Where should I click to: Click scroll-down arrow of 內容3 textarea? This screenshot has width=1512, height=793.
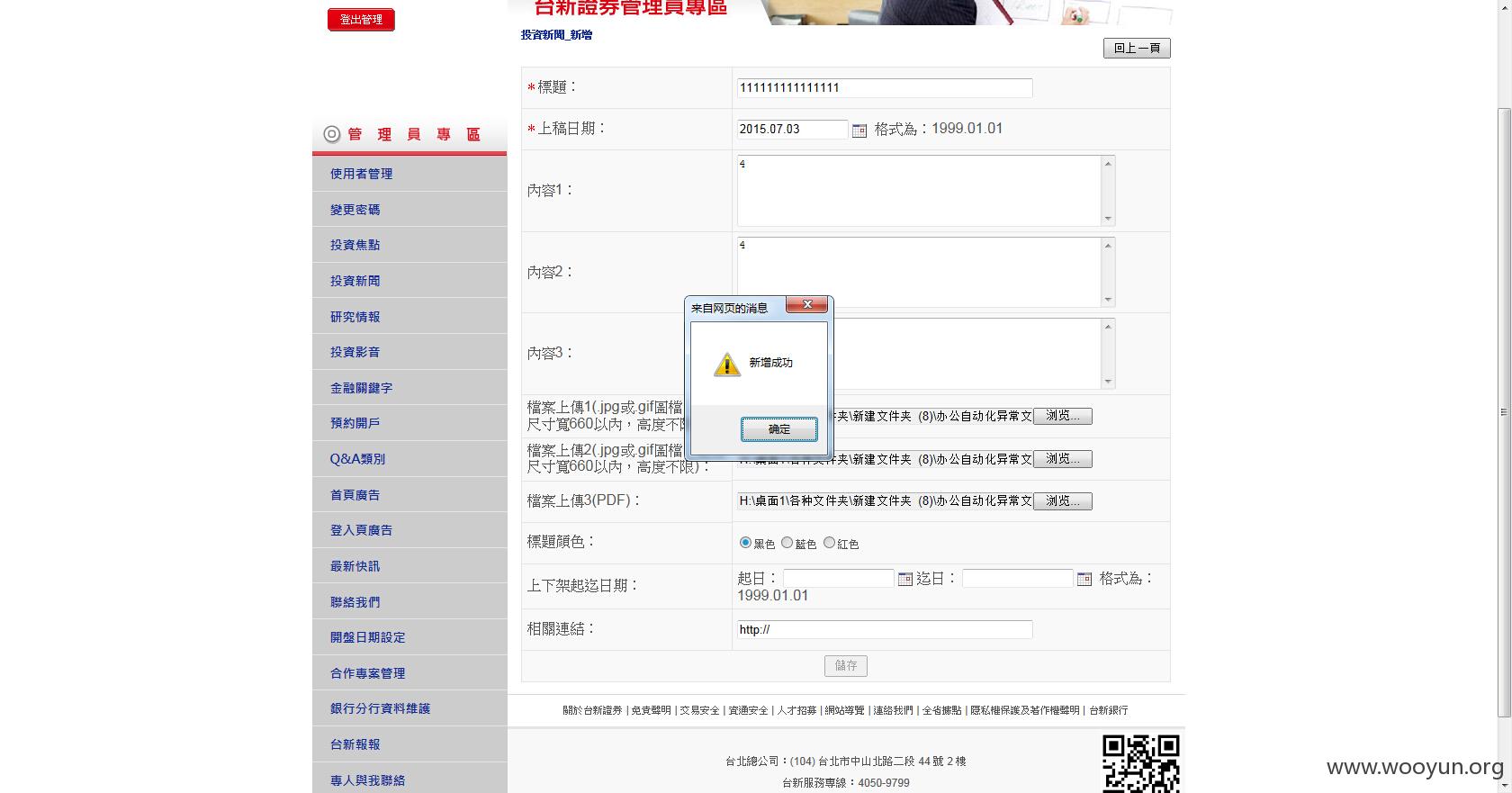(1108, 382)
